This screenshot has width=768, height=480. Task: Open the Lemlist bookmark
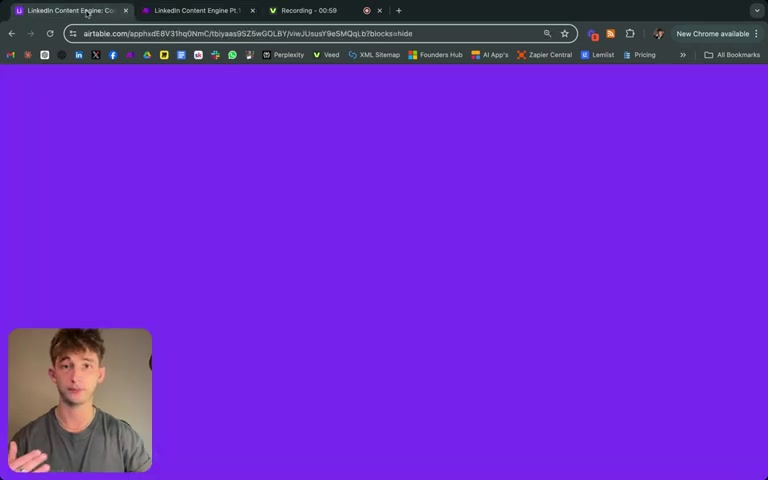pos(597,55)
